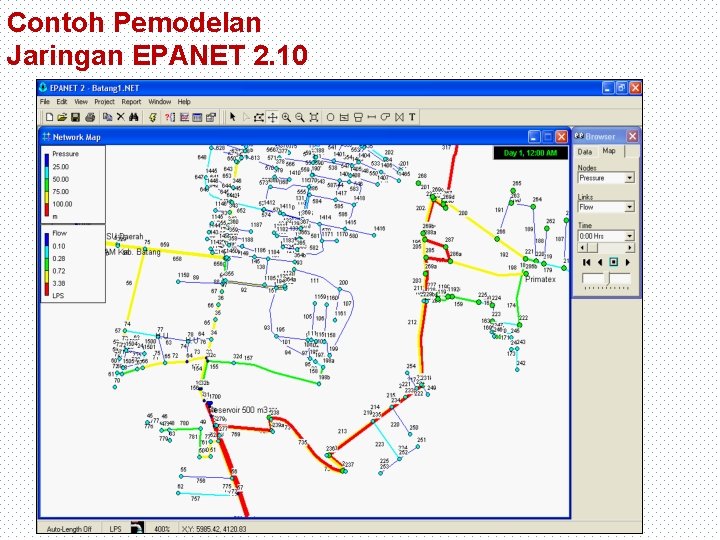
Task: Select the arrow Select Object tool
Action: [232, 117]
